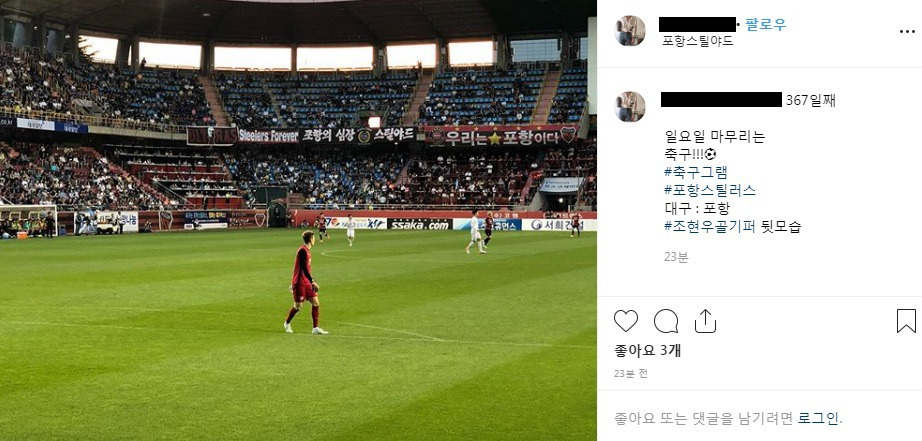Click the commenter avatar beside the caption
The image size is (922, 441).
pos(630,106)
